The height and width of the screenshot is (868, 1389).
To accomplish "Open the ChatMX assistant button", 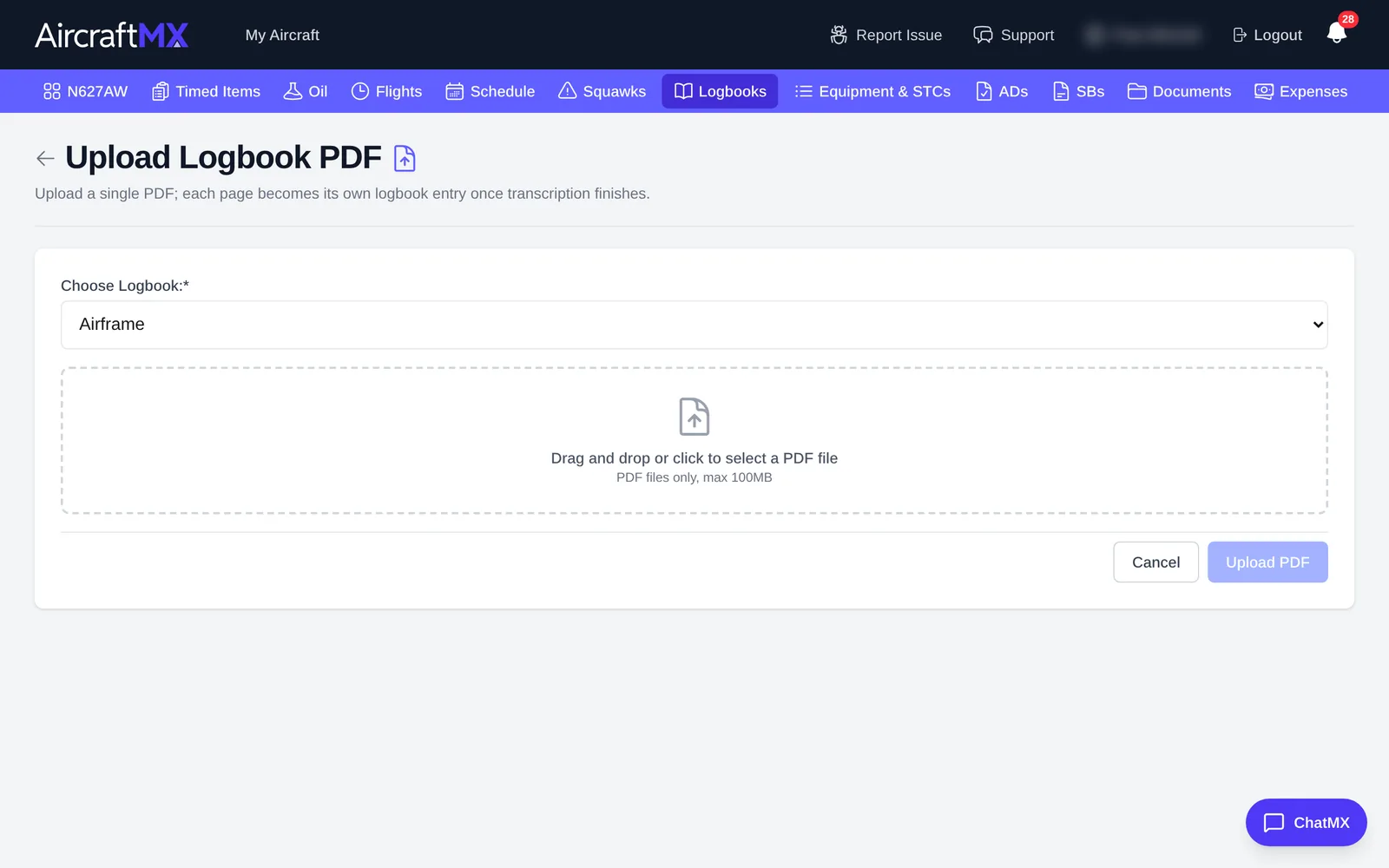I will pos(1306,822).
